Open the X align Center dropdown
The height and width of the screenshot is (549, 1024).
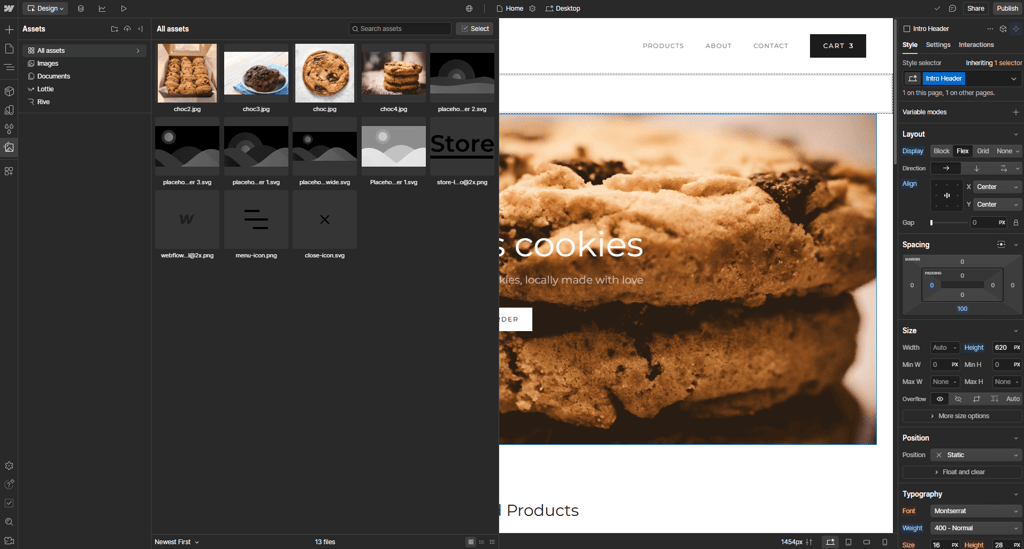(x=997, y=187)
